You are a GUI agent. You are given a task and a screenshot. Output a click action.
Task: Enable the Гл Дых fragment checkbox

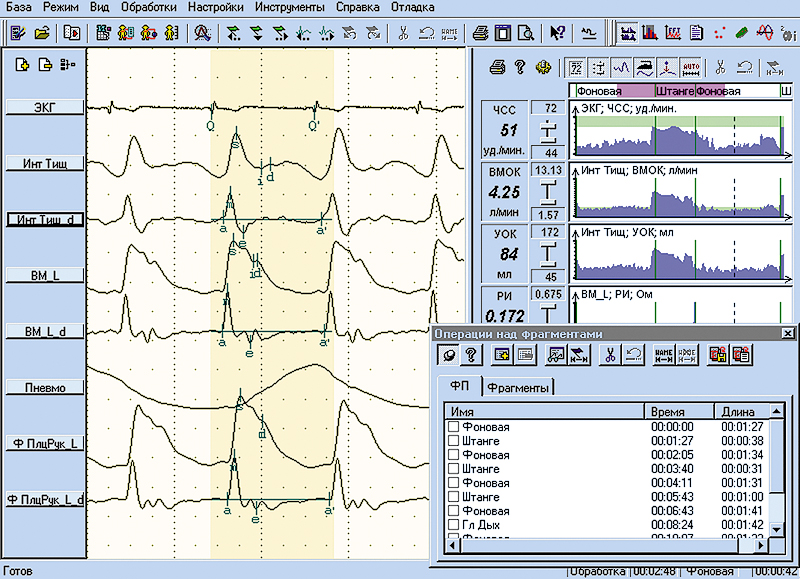point(454,525)
